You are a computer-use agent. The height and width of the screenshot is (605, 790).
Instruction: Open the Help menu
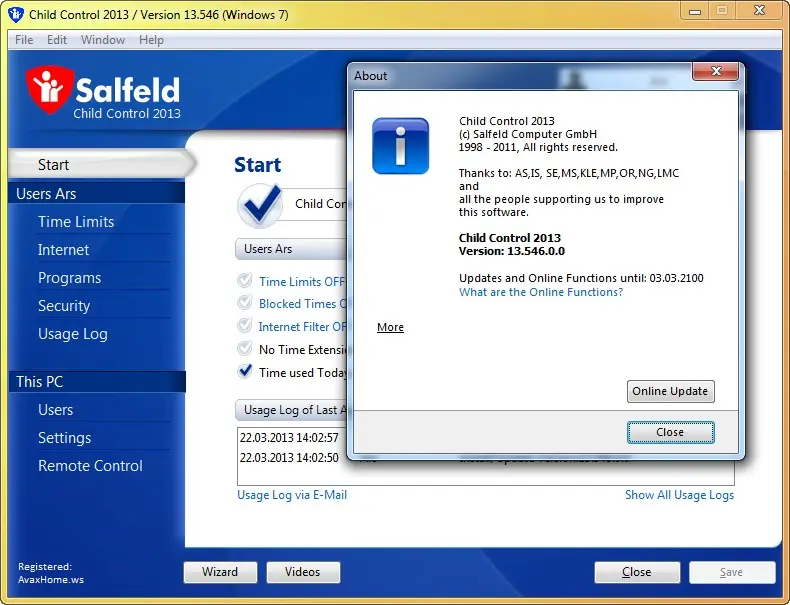tap(151, 40)
